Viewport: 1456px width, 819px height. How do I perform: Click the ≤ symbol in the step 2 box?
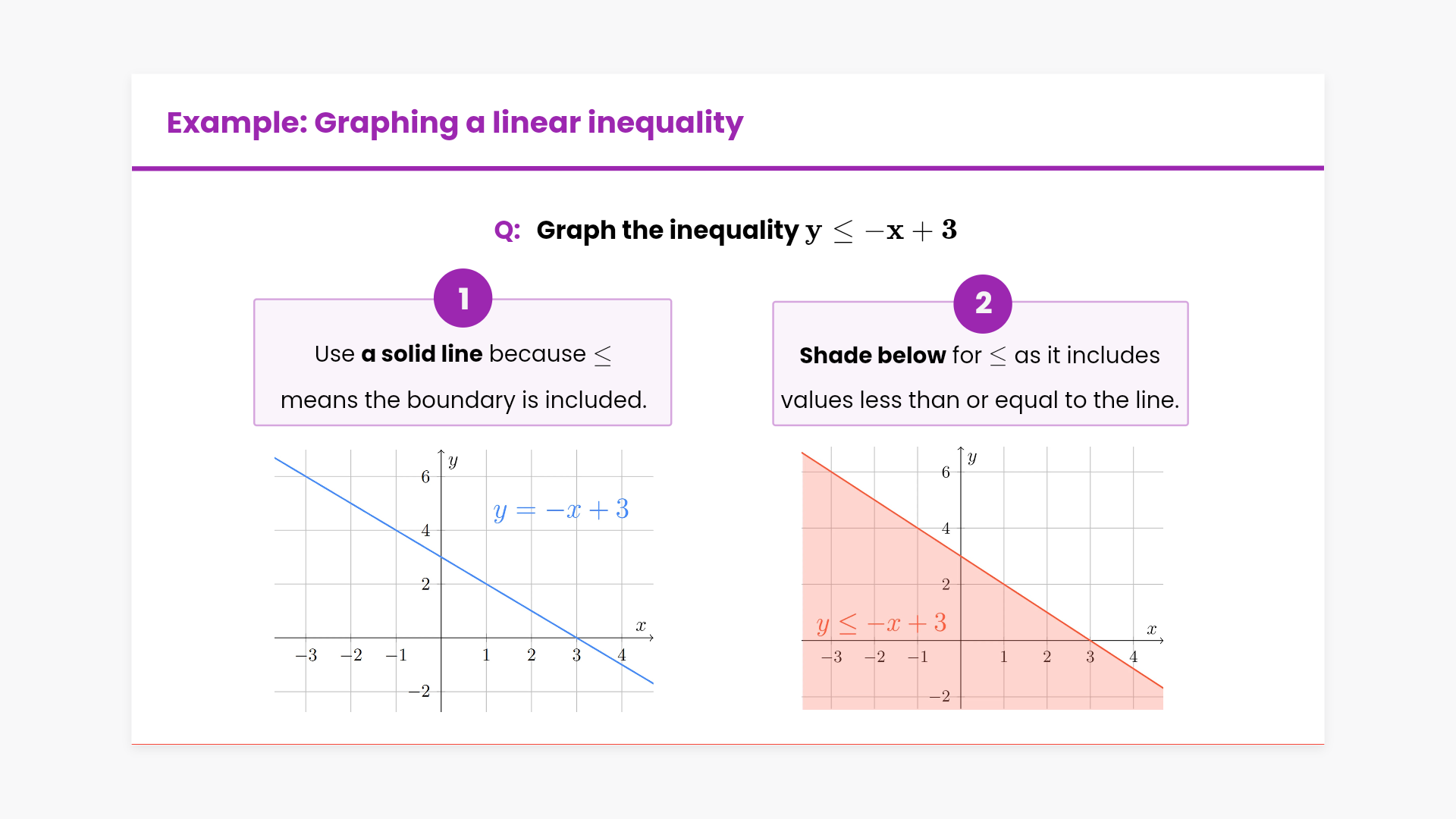998,356
